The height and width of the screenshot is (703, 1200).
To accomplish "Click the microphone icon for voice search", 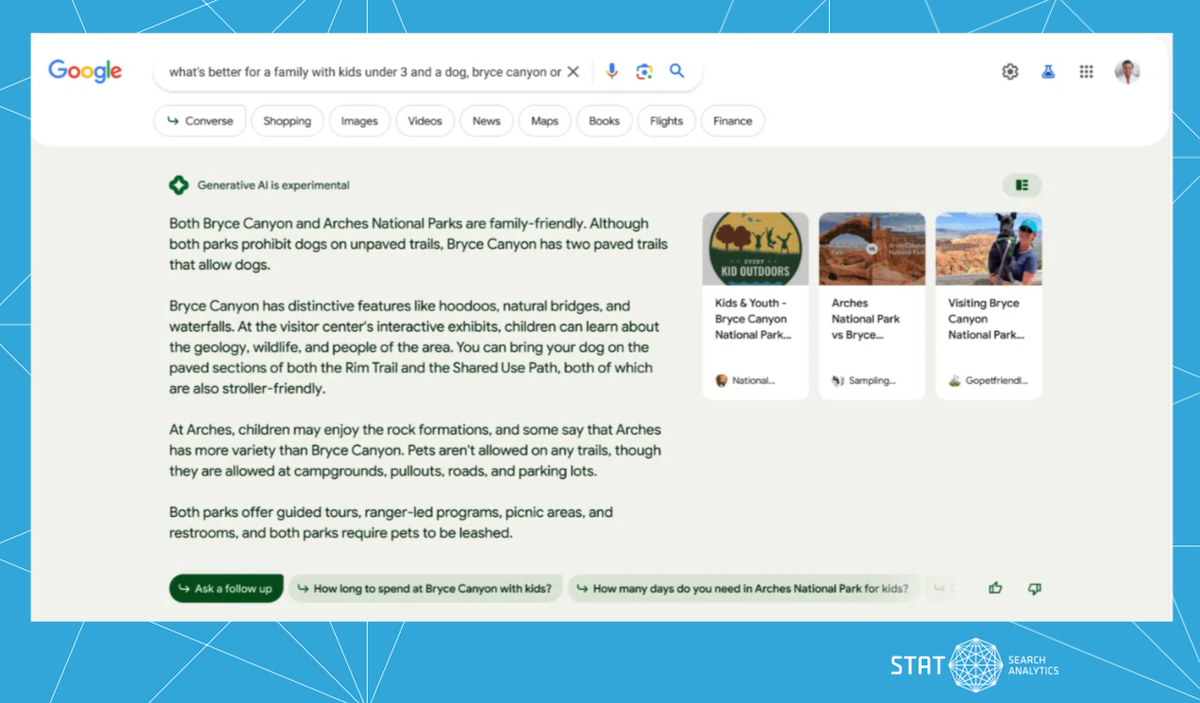I will tap(611, 71).
